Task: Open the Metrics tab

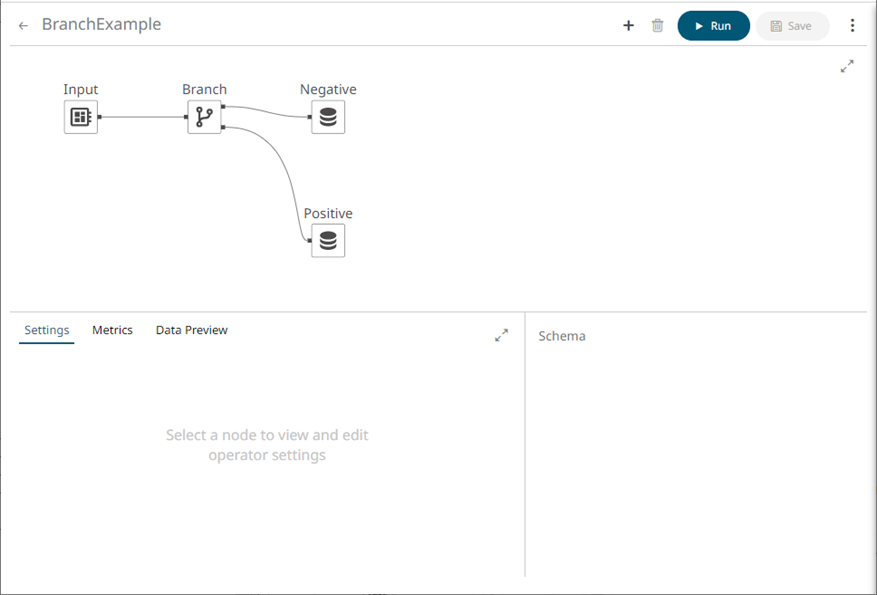Action: coord(112,330)
